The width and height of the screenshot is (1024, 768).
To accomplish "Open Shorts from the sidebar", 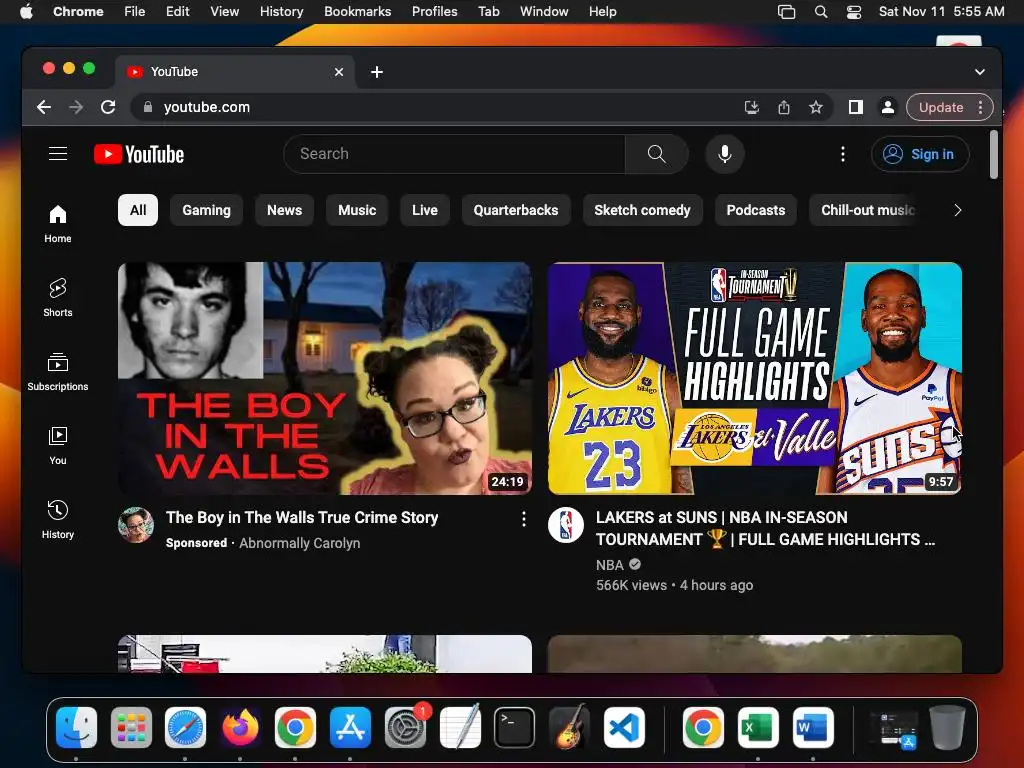I will [x=58, y=297].
